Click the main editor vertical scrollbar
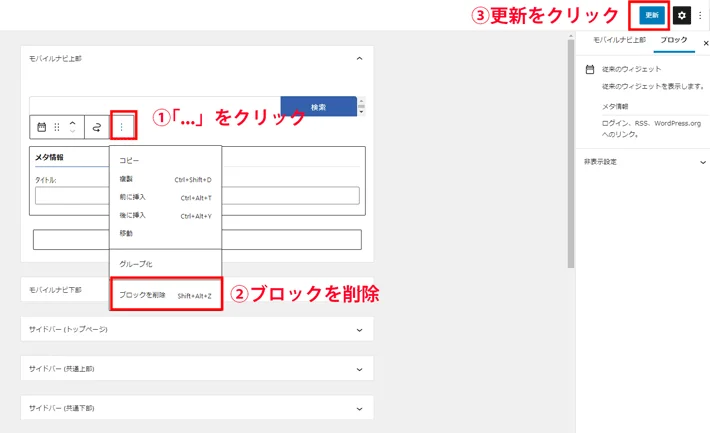This screenshot has width=710, height=433. click(x=571, y=153)
